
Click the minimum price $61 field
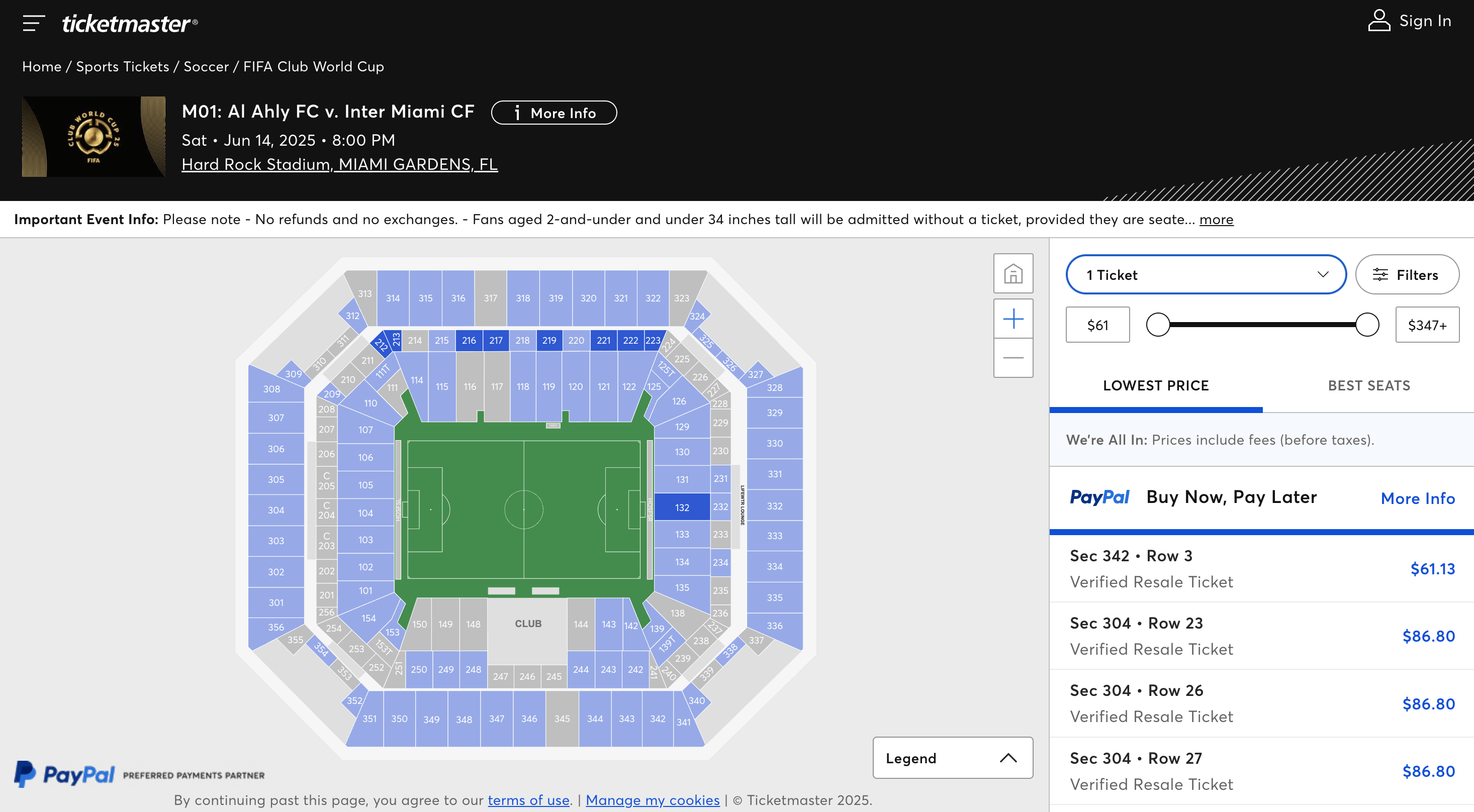1097,325
